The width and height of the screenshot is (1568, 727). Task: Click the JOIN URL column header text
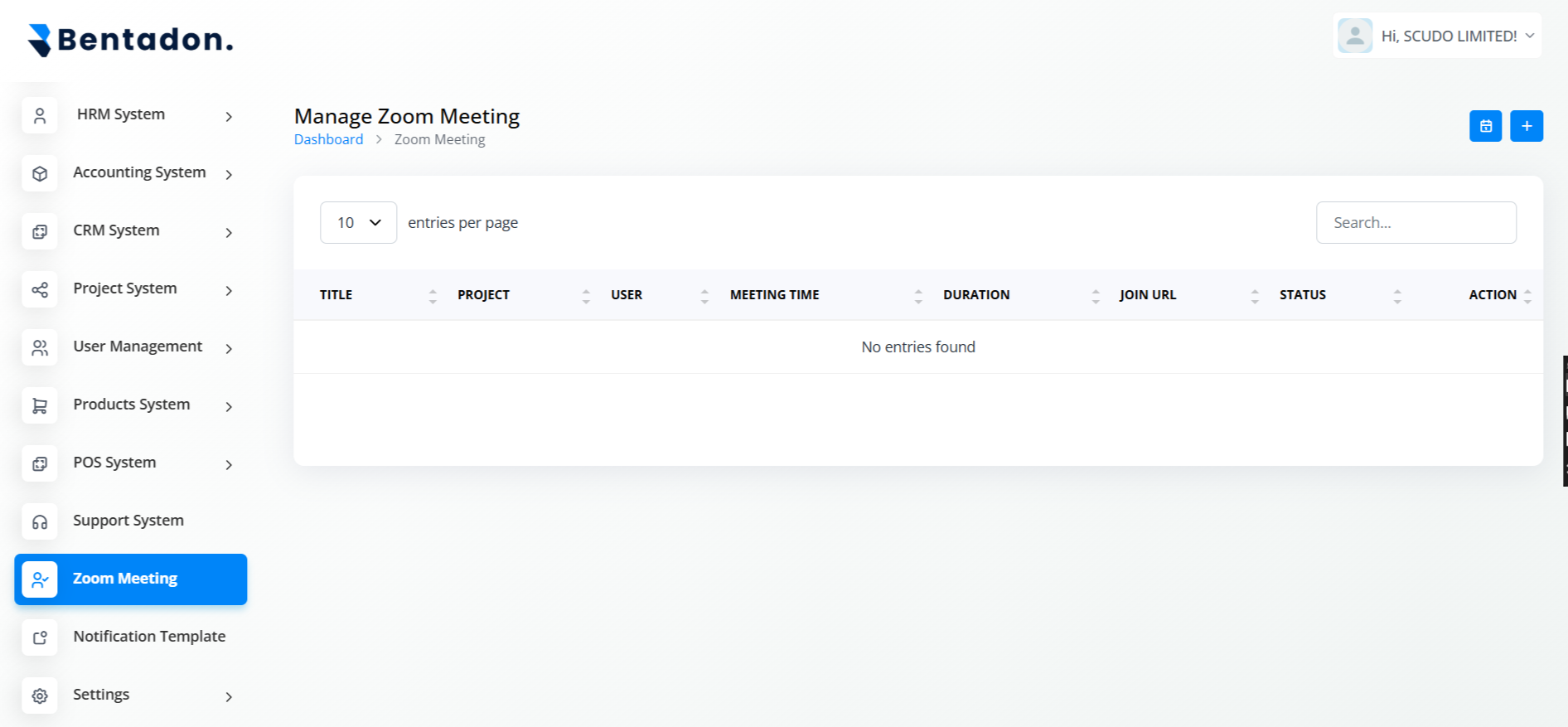[1148, 295]
